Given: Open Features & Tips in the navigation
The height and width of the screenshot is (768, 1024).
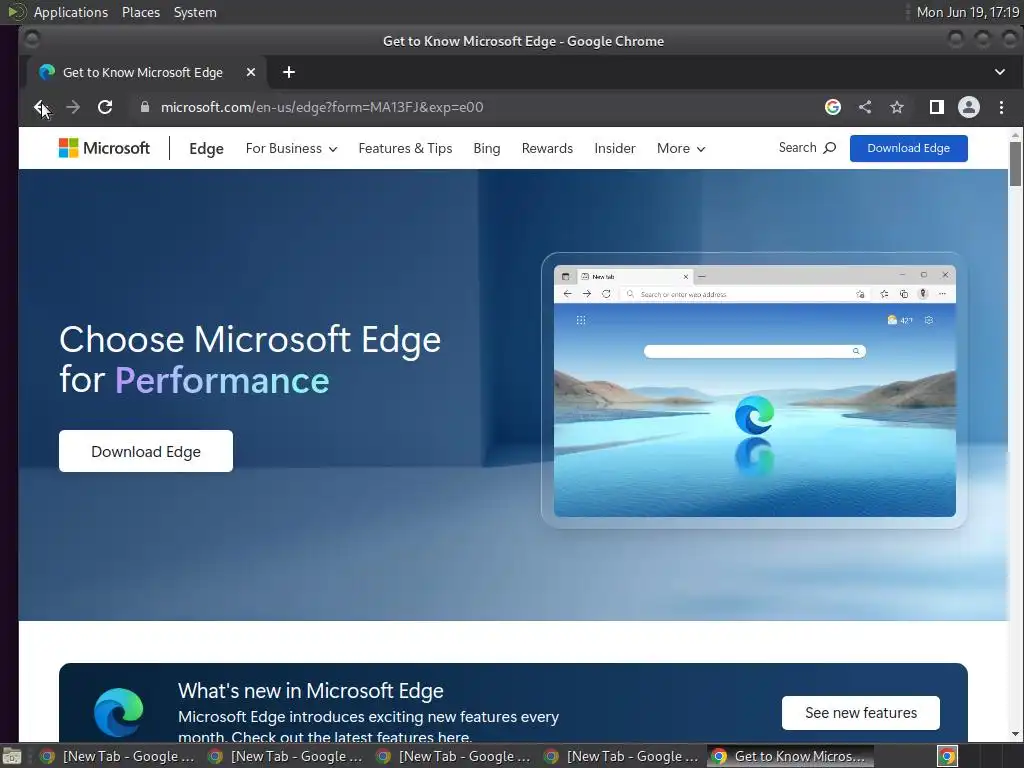Looking at the screenshot, I should pos(405,149).
